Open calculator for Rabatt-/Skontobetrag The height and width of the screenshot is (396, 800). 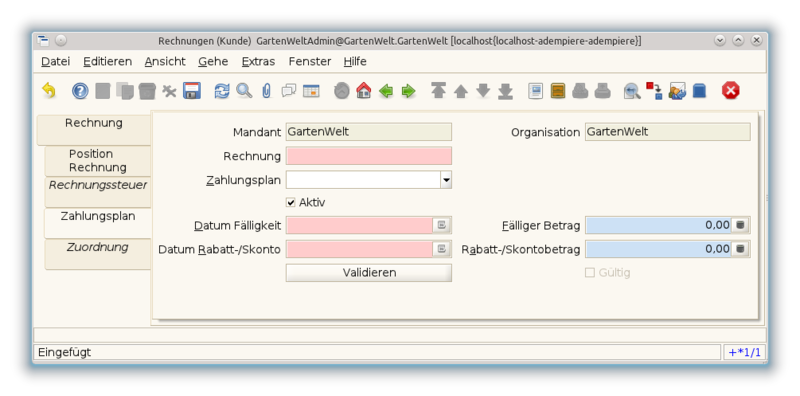740,249
